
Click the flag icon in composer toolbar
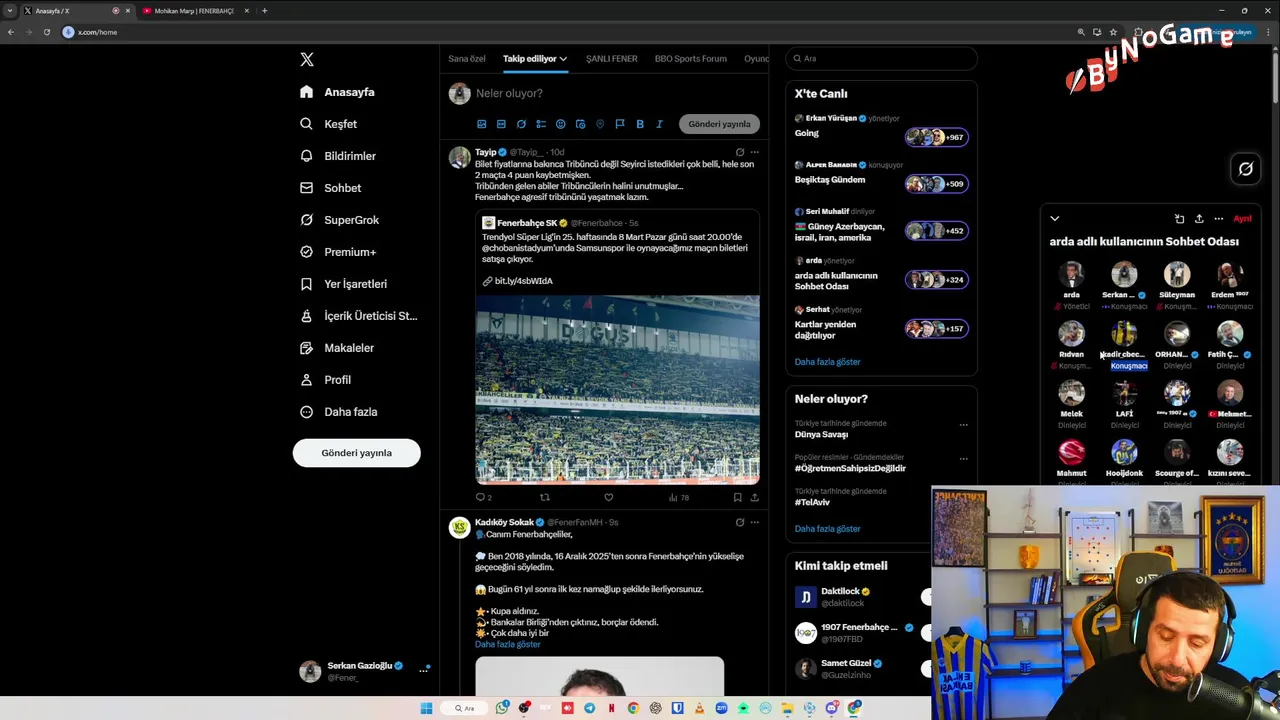pos(620,124)
